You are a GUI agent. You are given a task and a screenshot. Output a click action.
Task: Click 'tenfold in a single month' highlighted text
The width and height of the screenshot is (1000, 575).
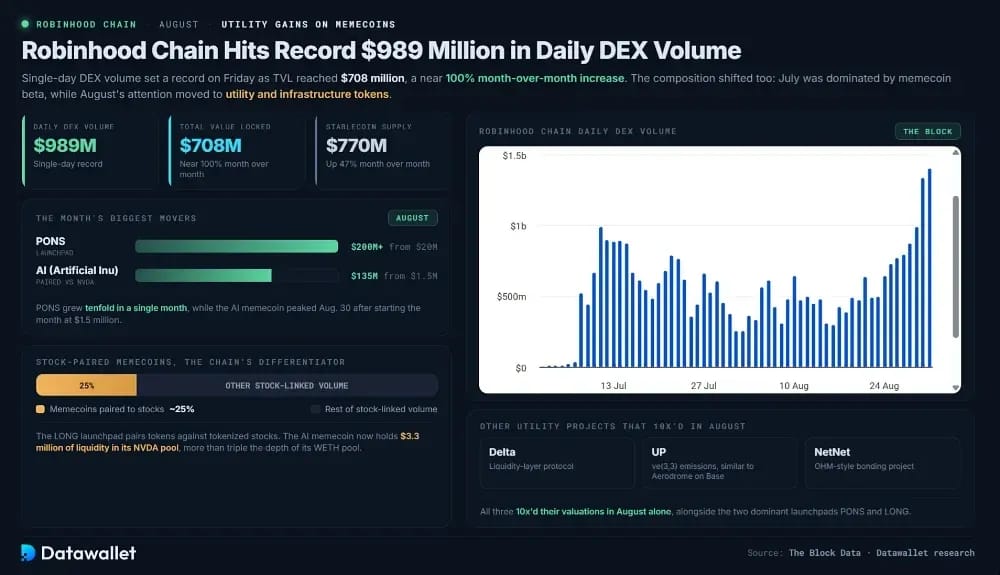click(x=136, y=308)
